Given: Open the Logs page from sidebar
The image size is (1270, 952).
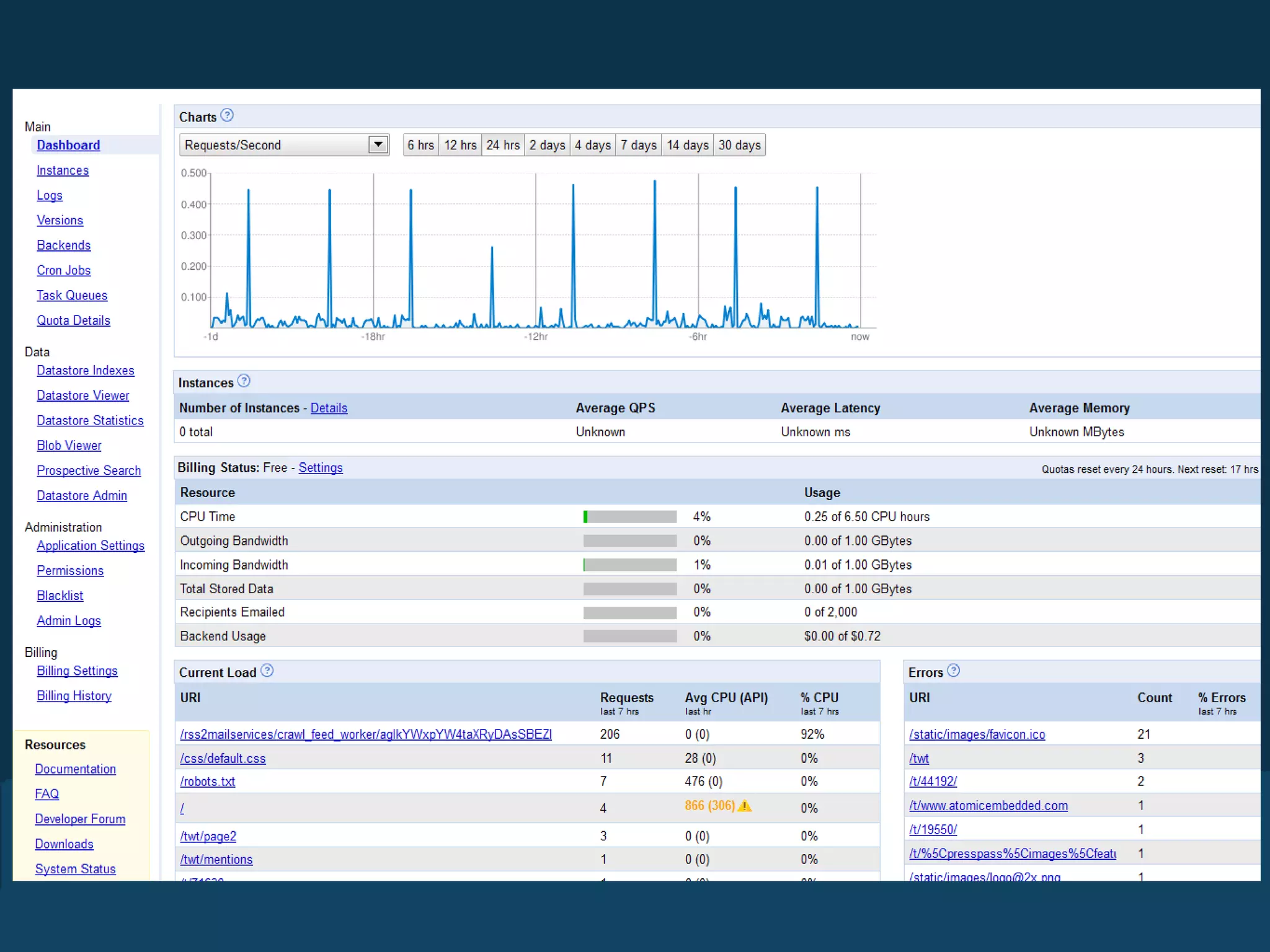Looking at the screenshot, I should click(50, 195).
